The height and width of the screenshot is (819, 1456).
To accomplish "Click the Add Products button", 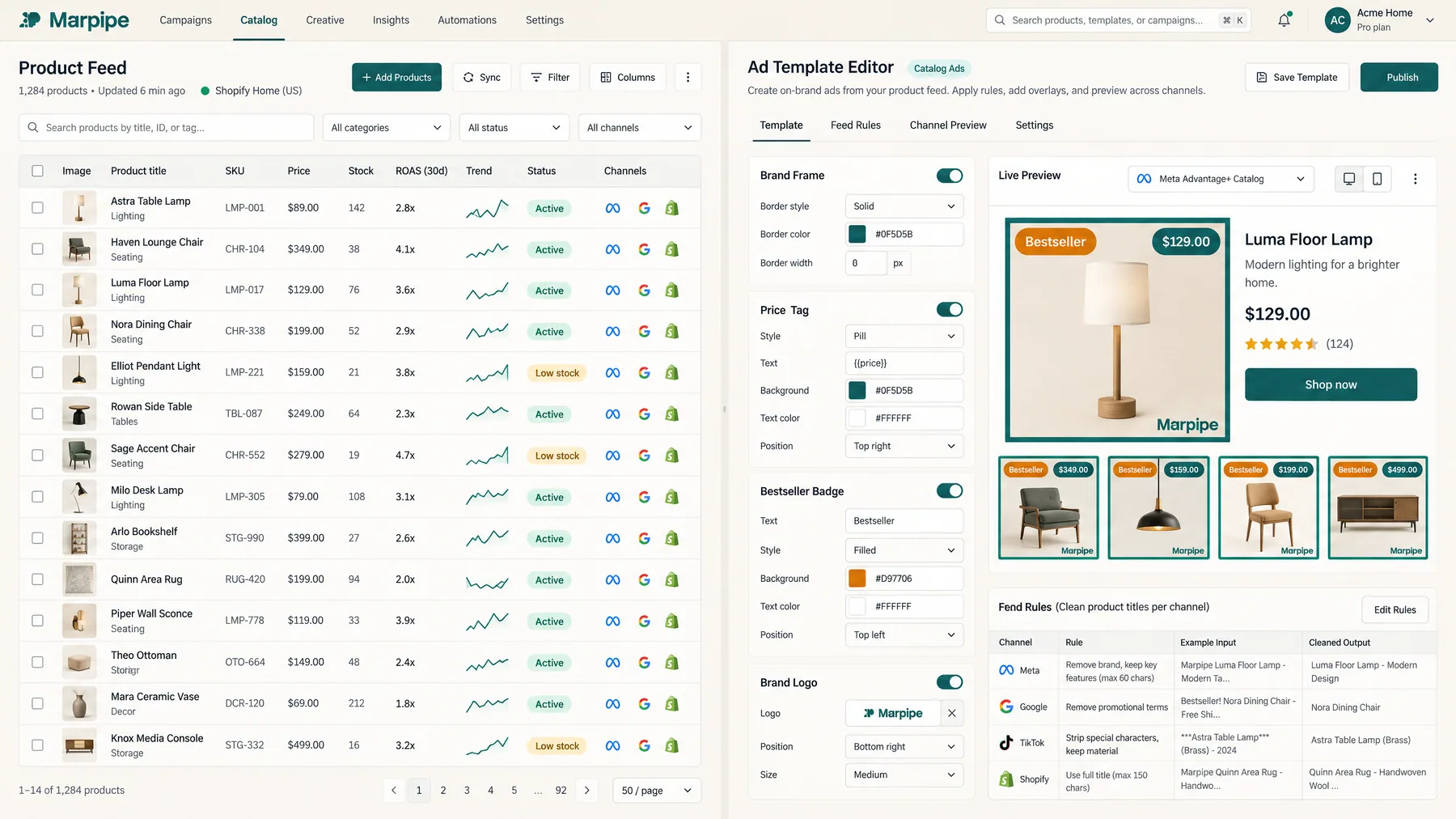I will (x=396, y=78).
